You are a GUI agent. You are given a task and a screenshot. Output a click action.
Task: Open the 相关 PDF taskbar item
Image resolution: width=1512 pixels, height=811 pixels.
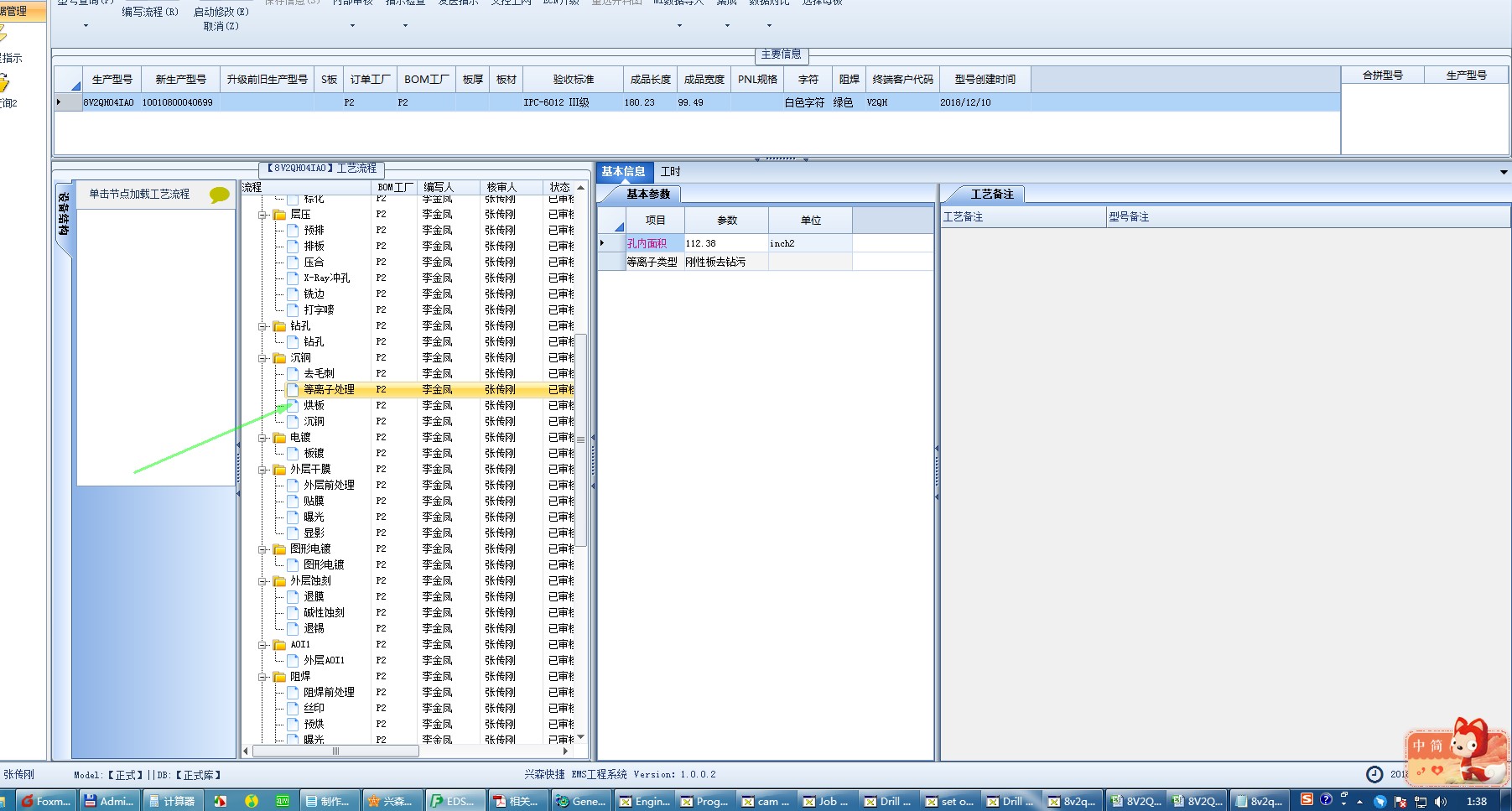(x=517, y=801)
